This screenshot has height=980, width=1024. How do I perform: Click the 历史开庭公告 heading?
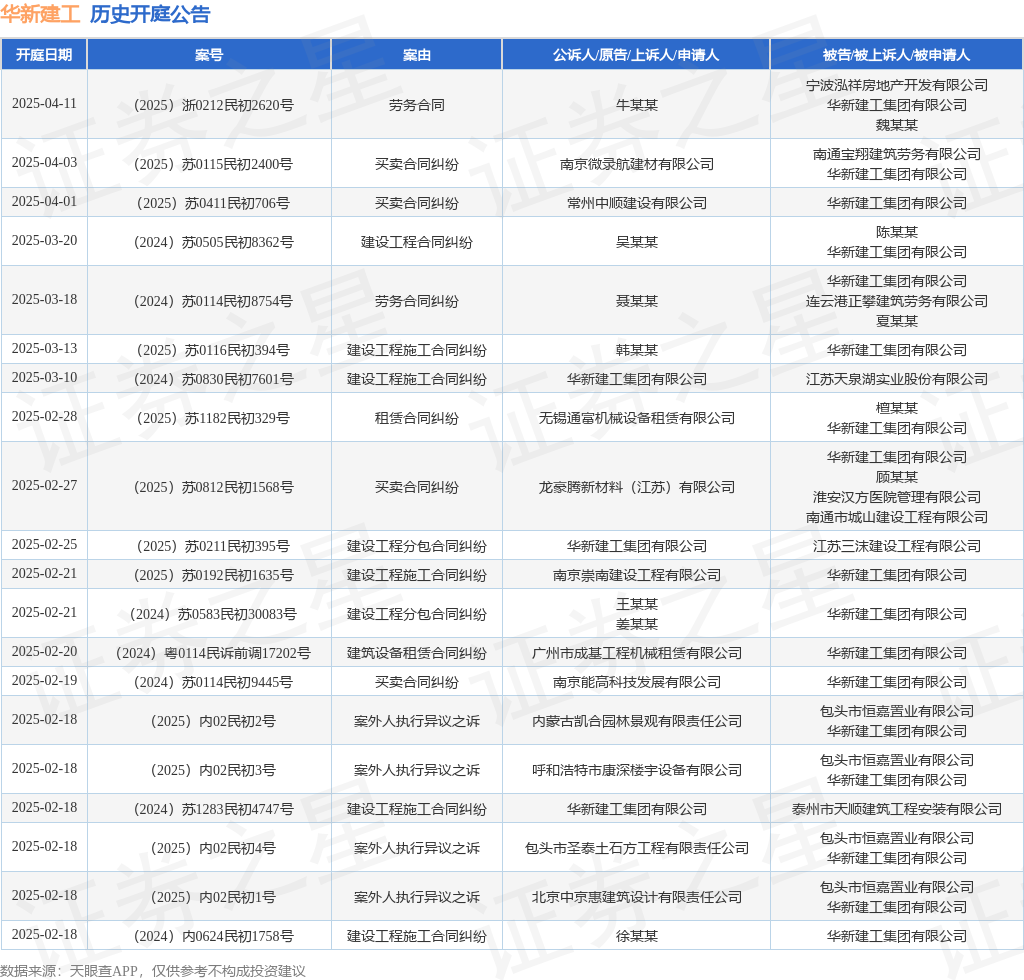pyautogui.click(x=150, y=14)
